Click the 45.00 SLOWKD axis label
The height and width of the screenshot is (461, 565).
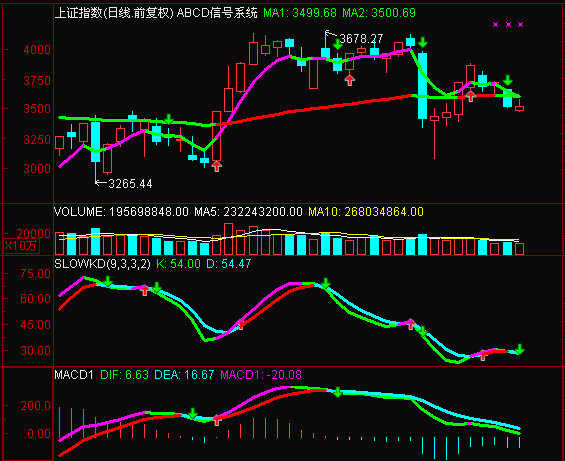(x=35, y=325)
